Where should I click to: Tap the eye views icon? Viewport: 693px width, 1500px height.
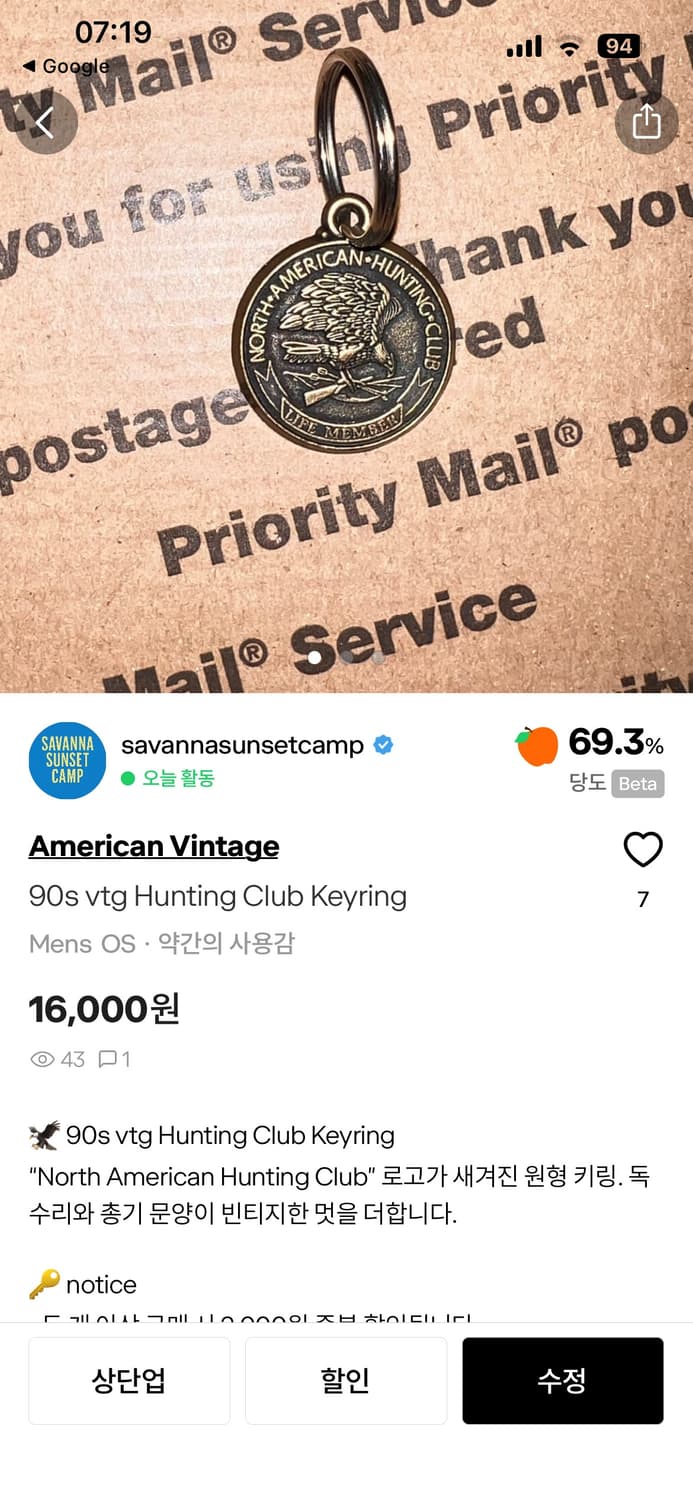tap(42, 1059)
